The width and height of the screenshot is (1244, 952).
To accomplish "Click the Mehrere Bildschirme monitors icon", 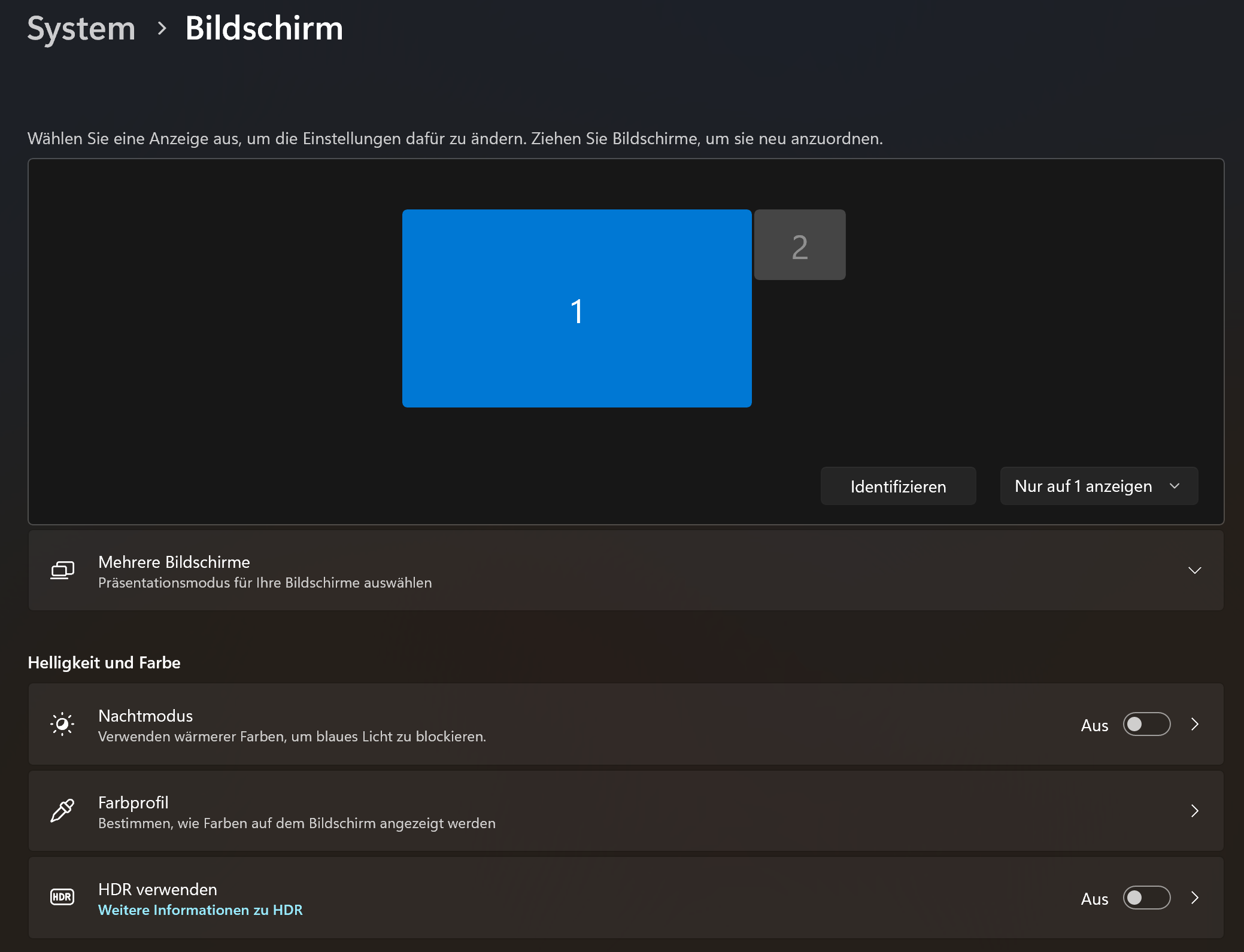I will (62, 570).
